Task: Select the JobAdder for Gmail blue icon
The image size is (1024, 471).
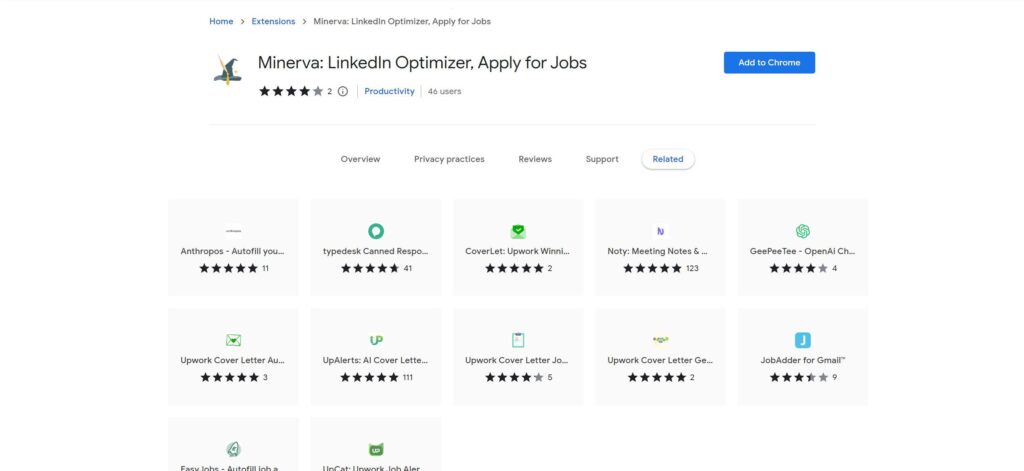Action: click(802, 340)
